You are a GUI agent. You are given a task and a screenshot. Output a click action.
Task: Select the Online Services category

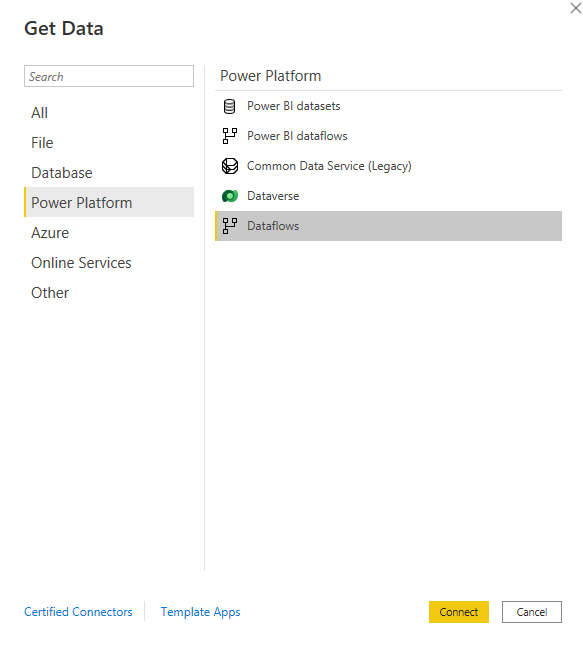[109, 263]
